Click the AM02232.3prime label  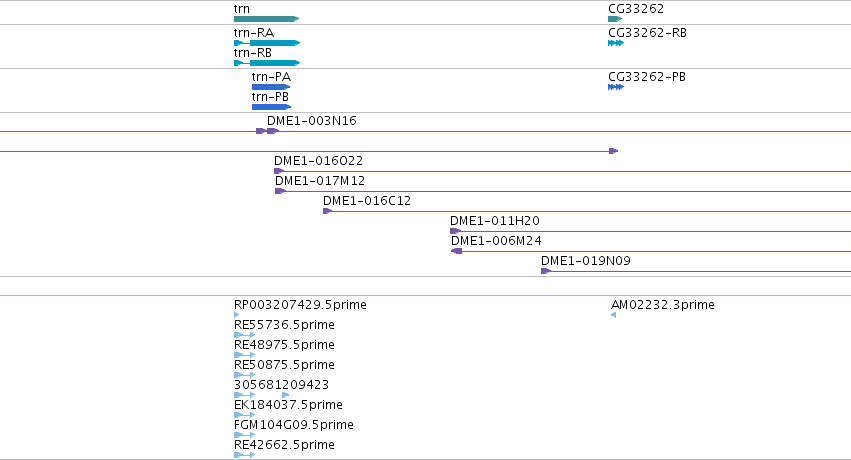(663, 305)
